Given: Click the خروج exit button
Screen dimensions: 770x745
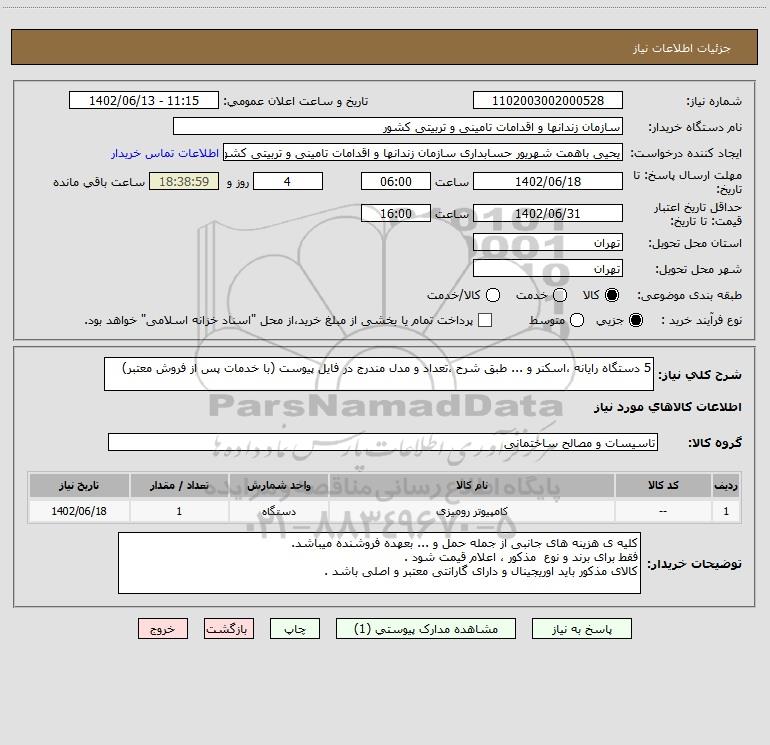Looking at the screenshot, I should pos(163,629).
